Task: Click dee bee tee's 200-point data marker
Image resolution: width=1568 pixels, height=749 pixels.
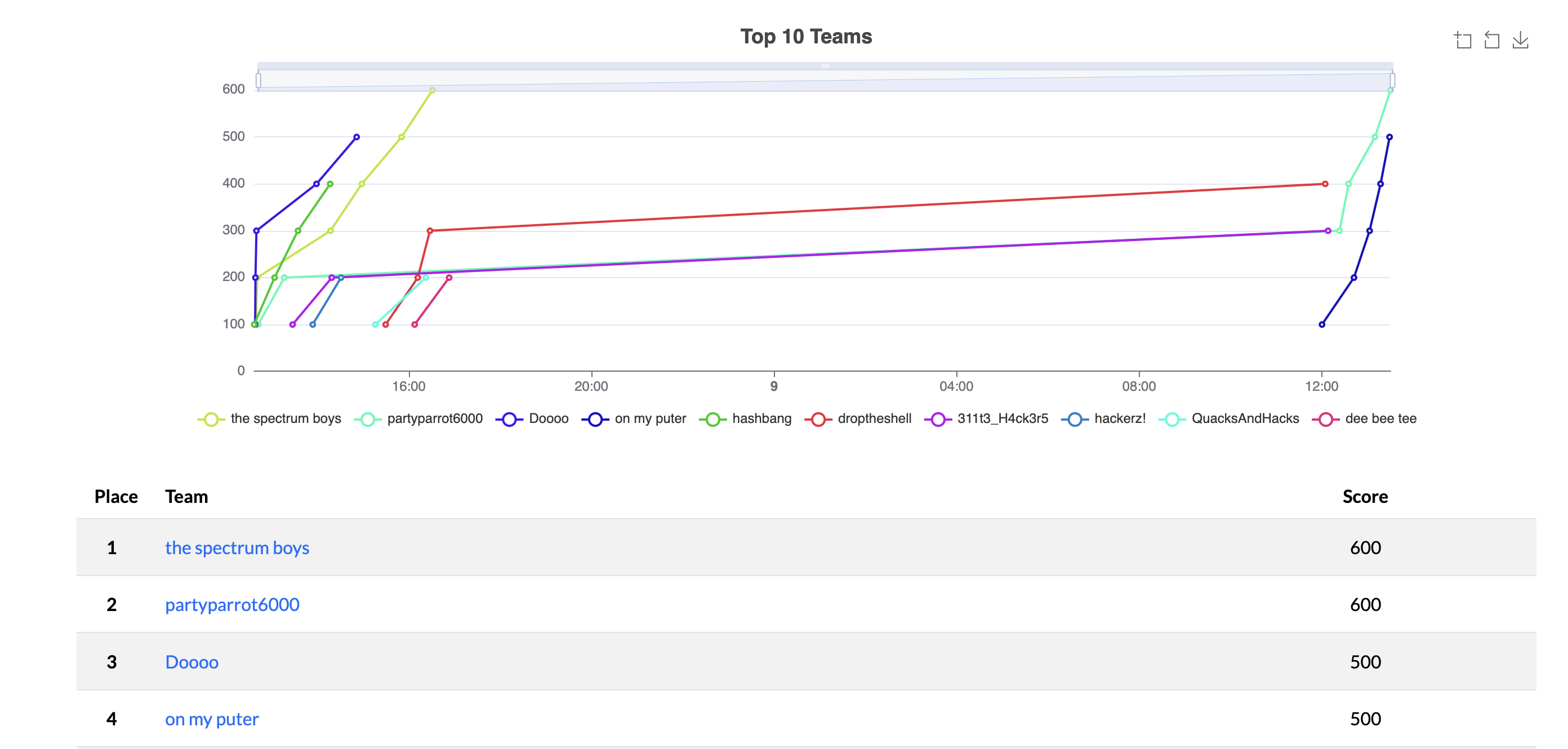Action: 449,278
